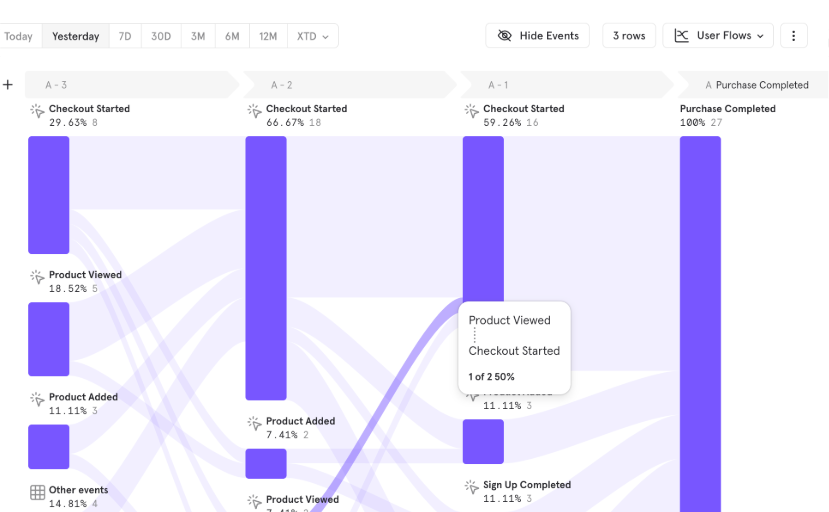
Task: Click event icon beside A-2 Product Viewed
Action: [x=254, y=501]
